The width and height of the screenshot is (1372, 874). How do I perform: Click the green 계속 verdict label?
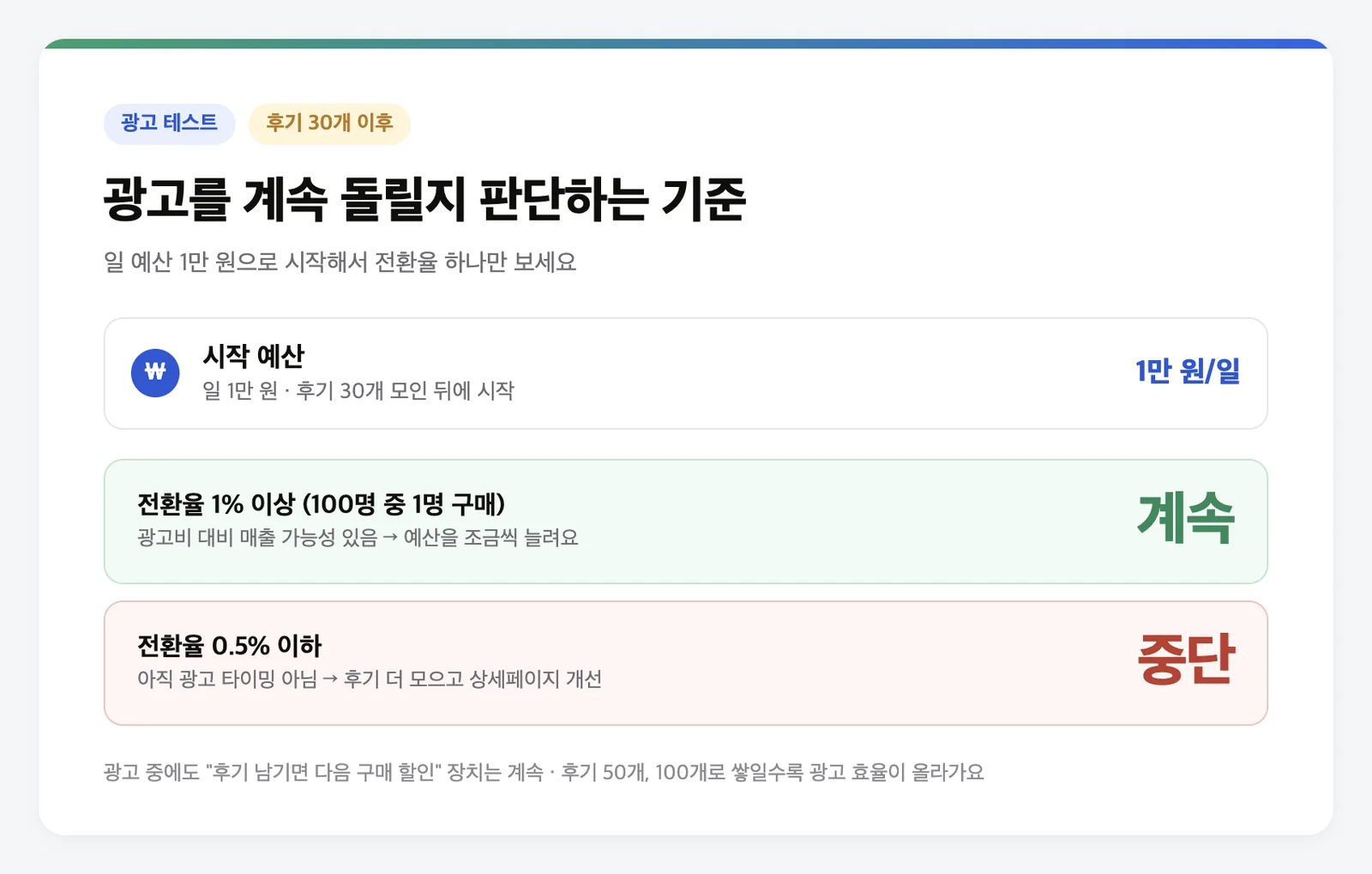tap(1186, 518)
